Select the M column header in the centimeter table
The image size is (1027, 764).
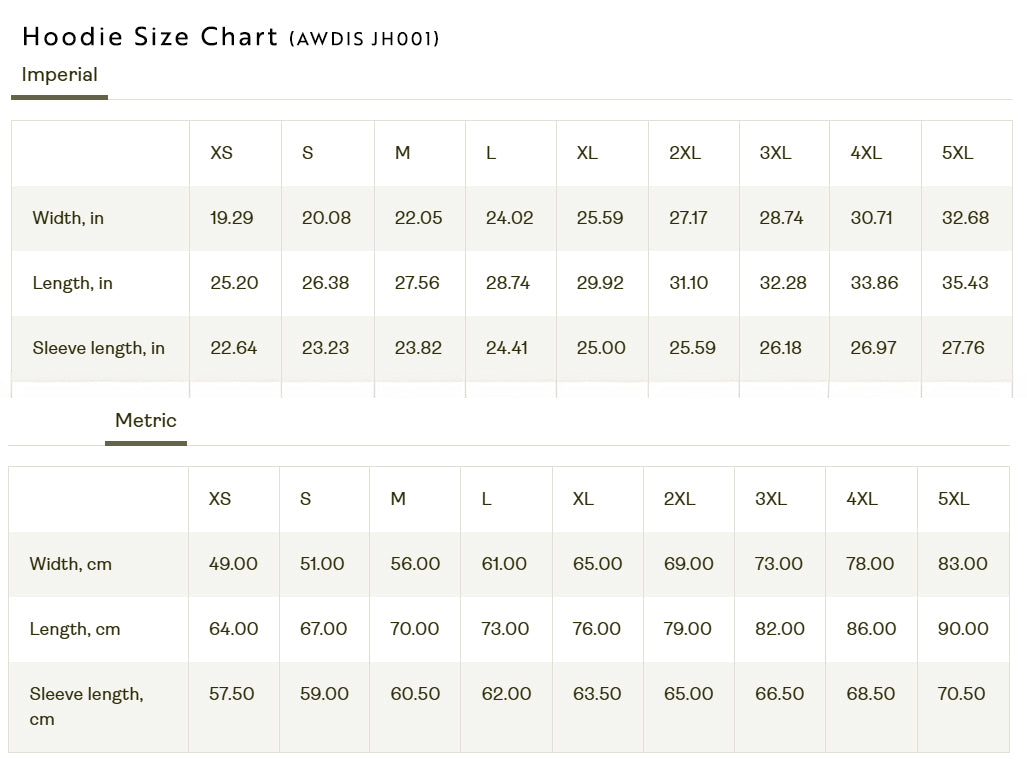pos(398,499)
